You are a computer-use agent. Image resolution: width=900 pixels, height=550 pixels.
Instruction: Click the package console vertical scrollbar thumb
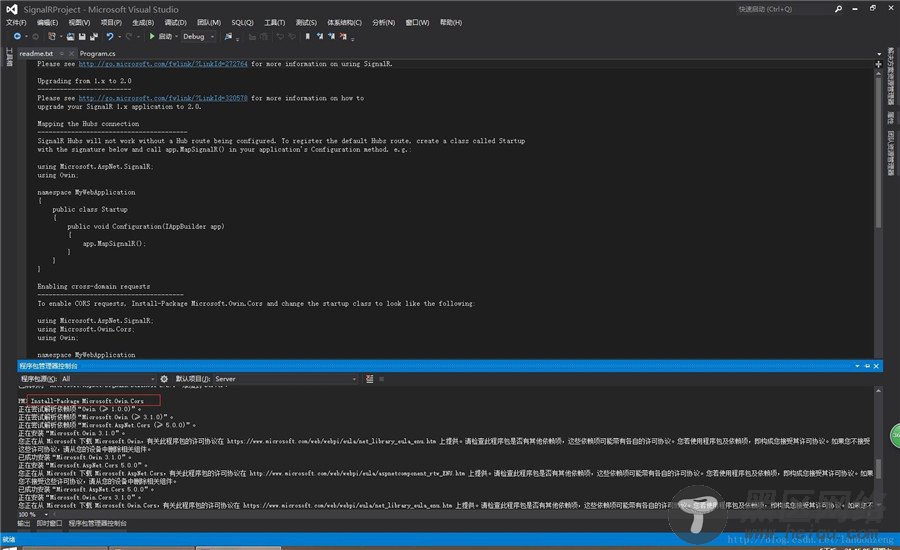[878, 468]
